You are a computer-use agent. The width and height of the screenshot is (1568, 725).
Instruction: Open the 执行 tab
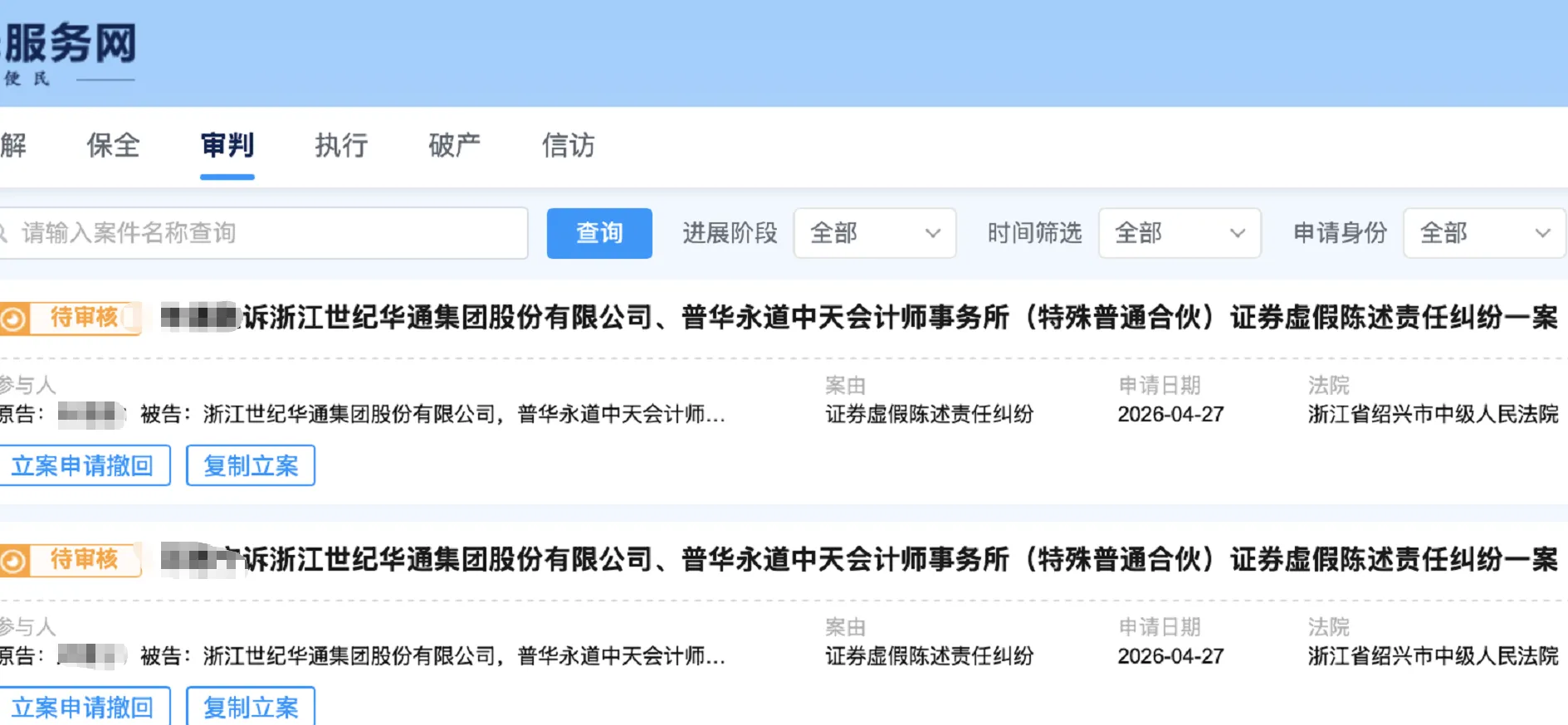click(341, 145)
